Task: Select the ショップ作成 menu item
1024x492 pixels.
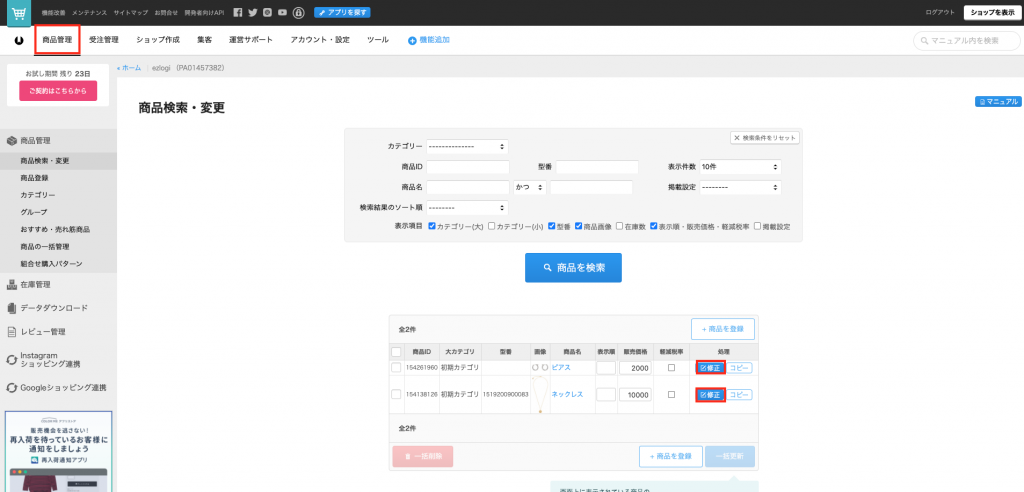Action: tap(157, 40)
